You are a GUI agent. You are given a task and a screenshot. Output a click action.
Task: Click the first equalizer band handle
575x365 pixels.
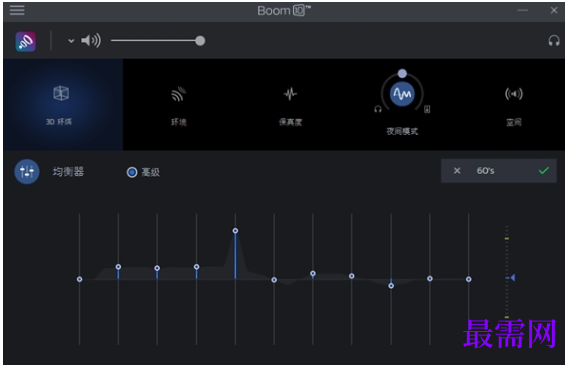click(80, 279)
